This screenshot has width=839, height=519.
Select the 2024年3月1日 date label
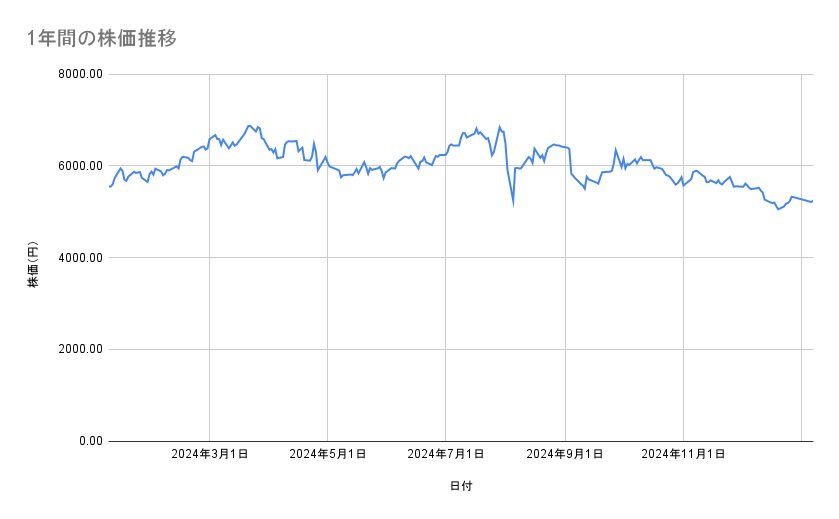209,454
